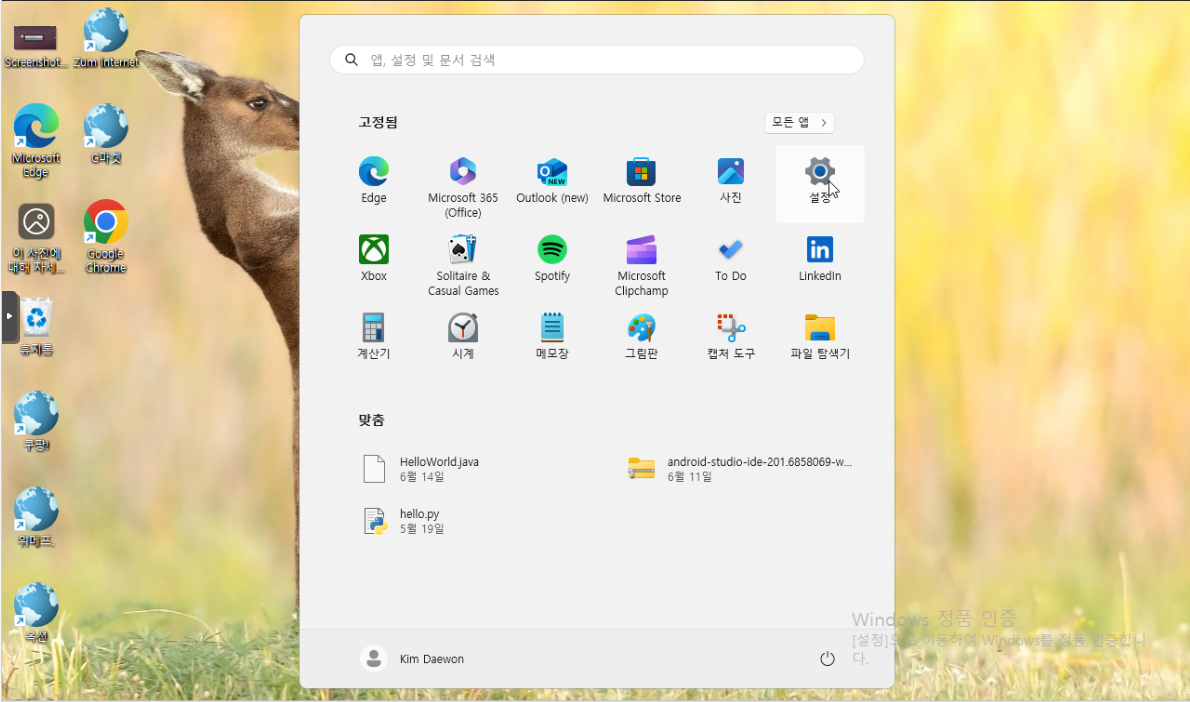The height and width of the screenshot is (702, 1190).
Task: Expand the side panel arrow on left edge
Action: pyautogui.click(x=9, y=316)
